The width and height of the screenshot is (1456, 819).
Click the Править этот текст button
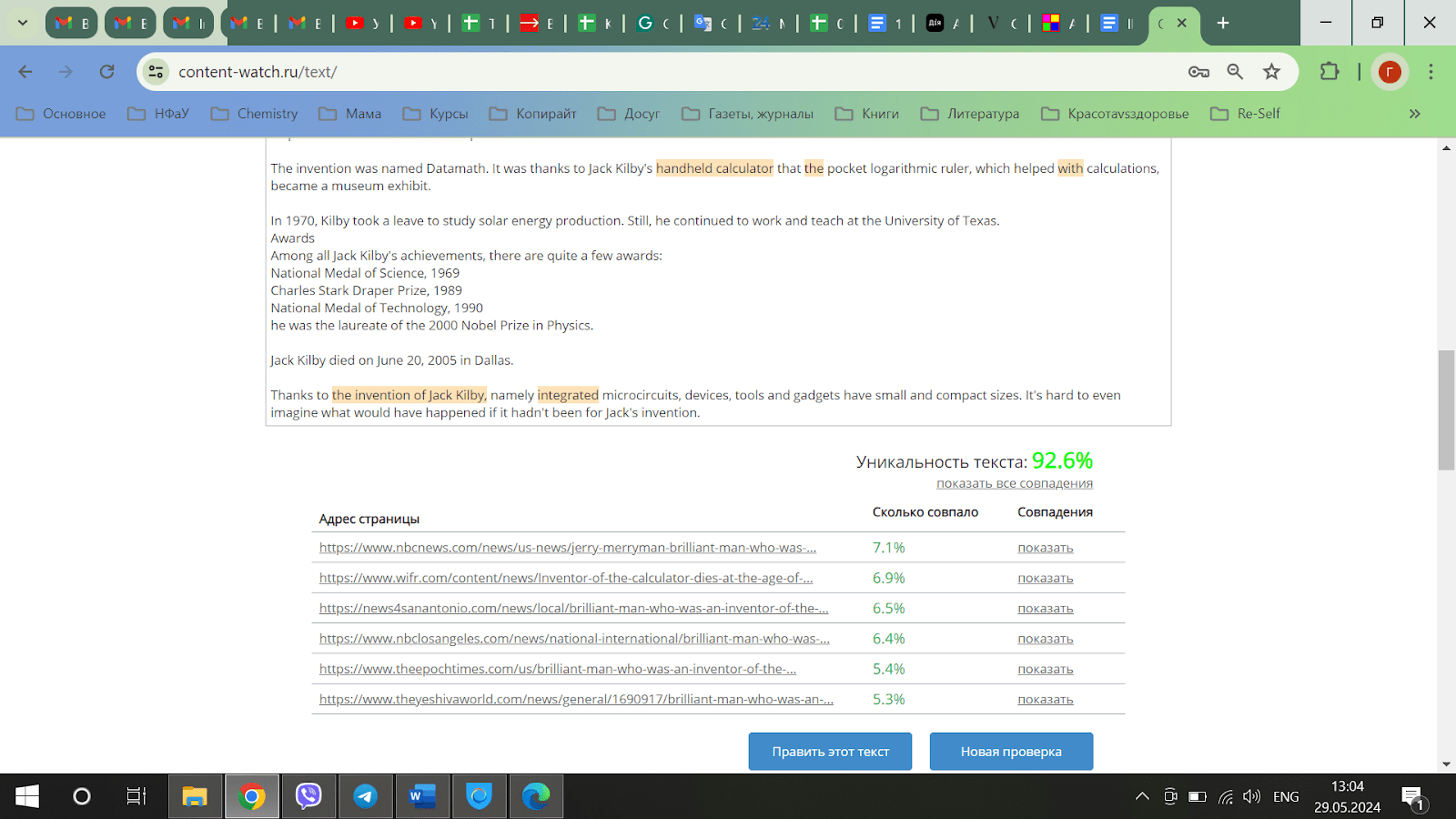click(x=830, y=752)
